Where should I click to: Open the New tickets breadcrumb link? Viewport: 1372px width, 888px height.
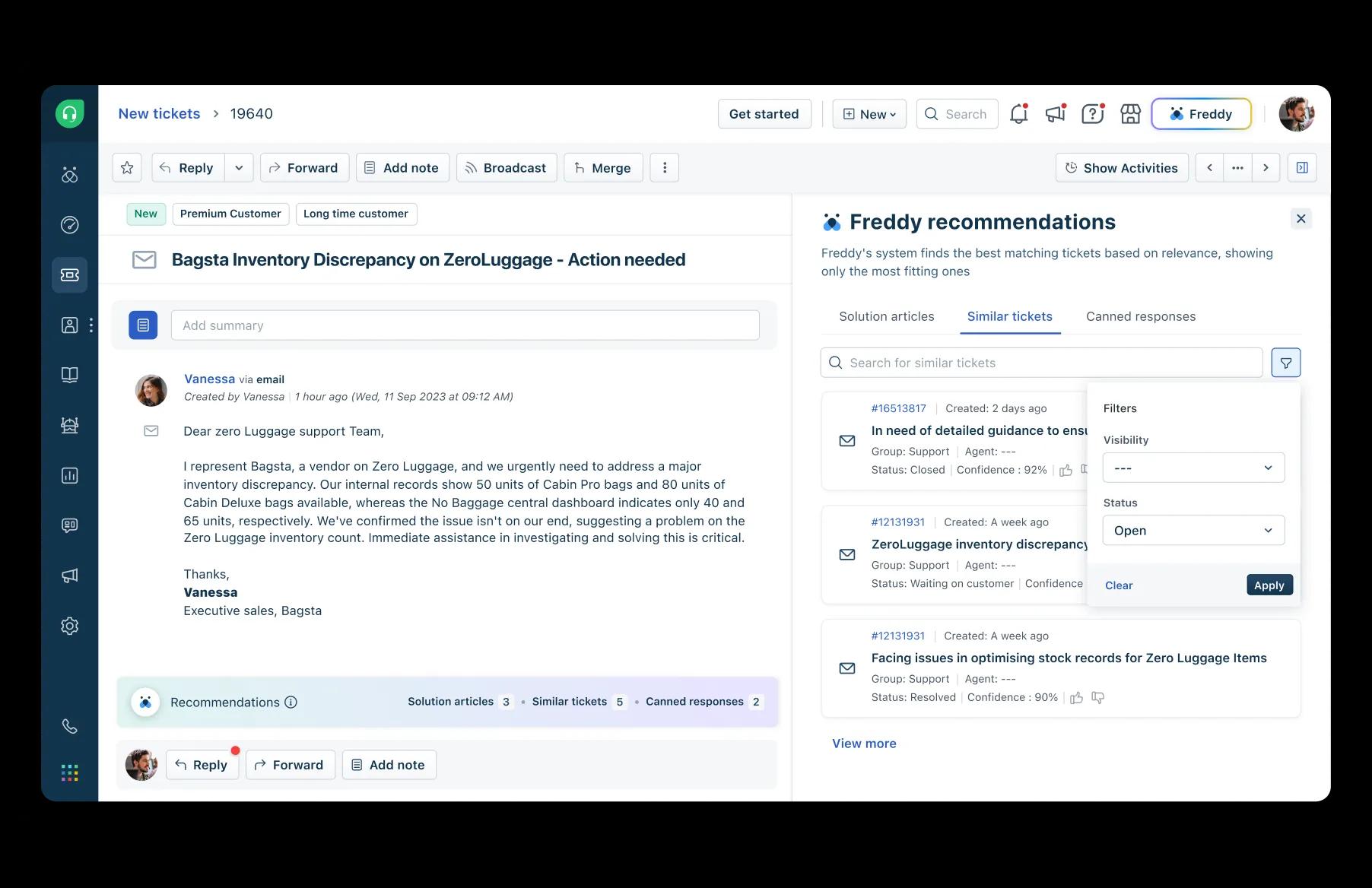click(159, 114)
